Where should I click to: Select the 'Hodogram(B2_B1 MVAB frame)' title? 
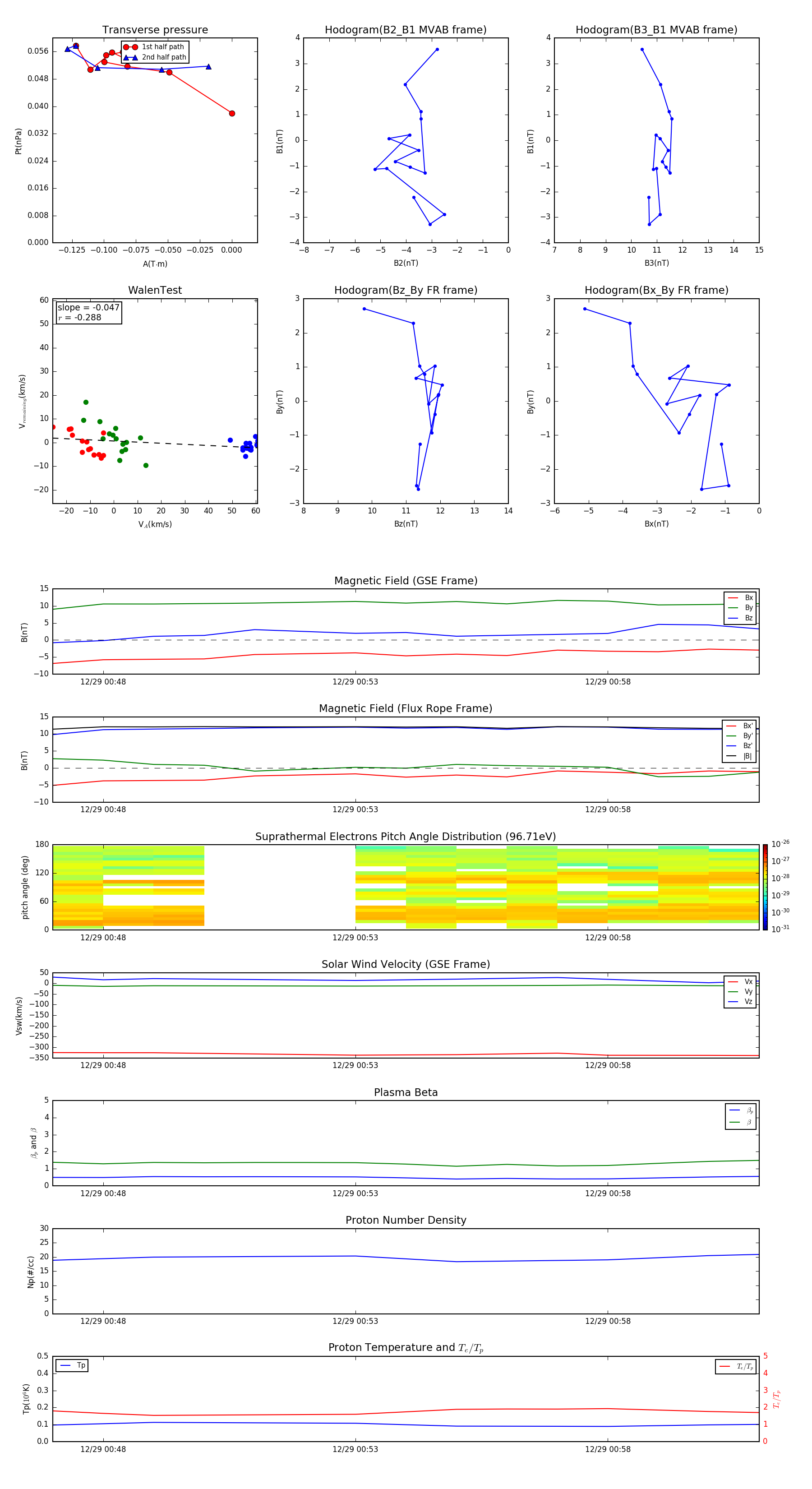click(x=406, y=30)
